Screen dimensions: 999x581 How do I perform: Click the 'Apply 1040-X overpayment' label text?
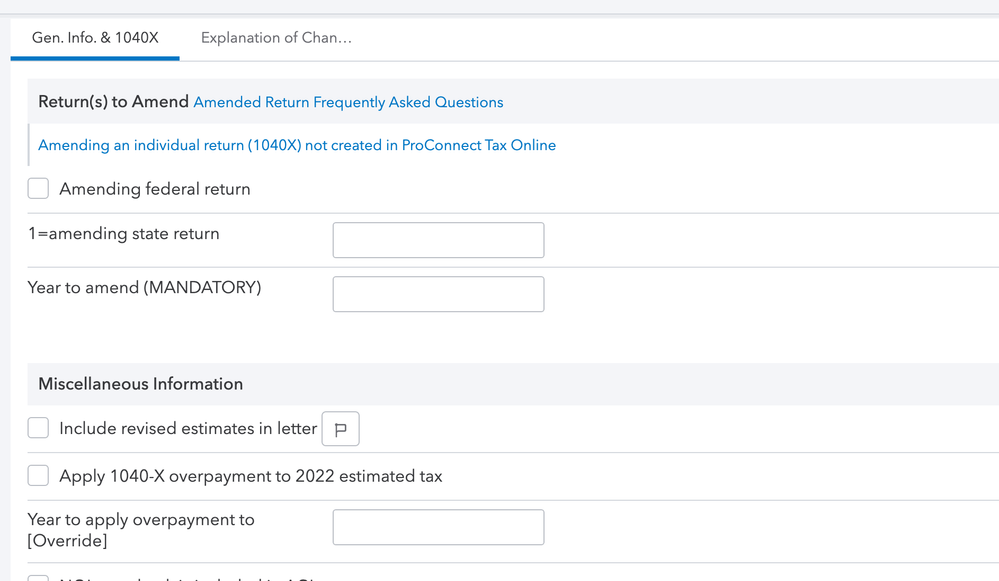pos(251,476)
